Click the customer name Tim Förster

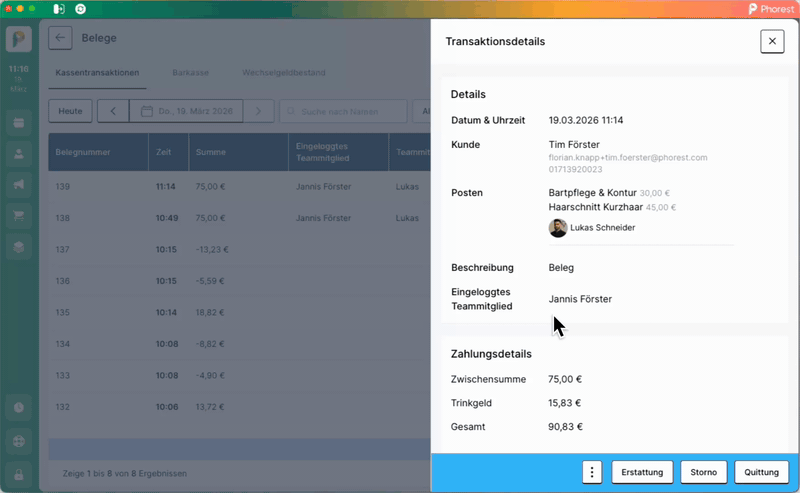[x=574, y=144]
